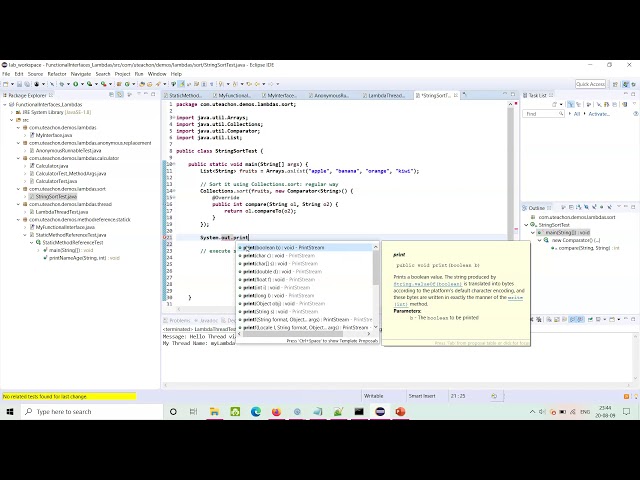Click the Quick Access field
The image size is (640, 480).
[590, 84]
